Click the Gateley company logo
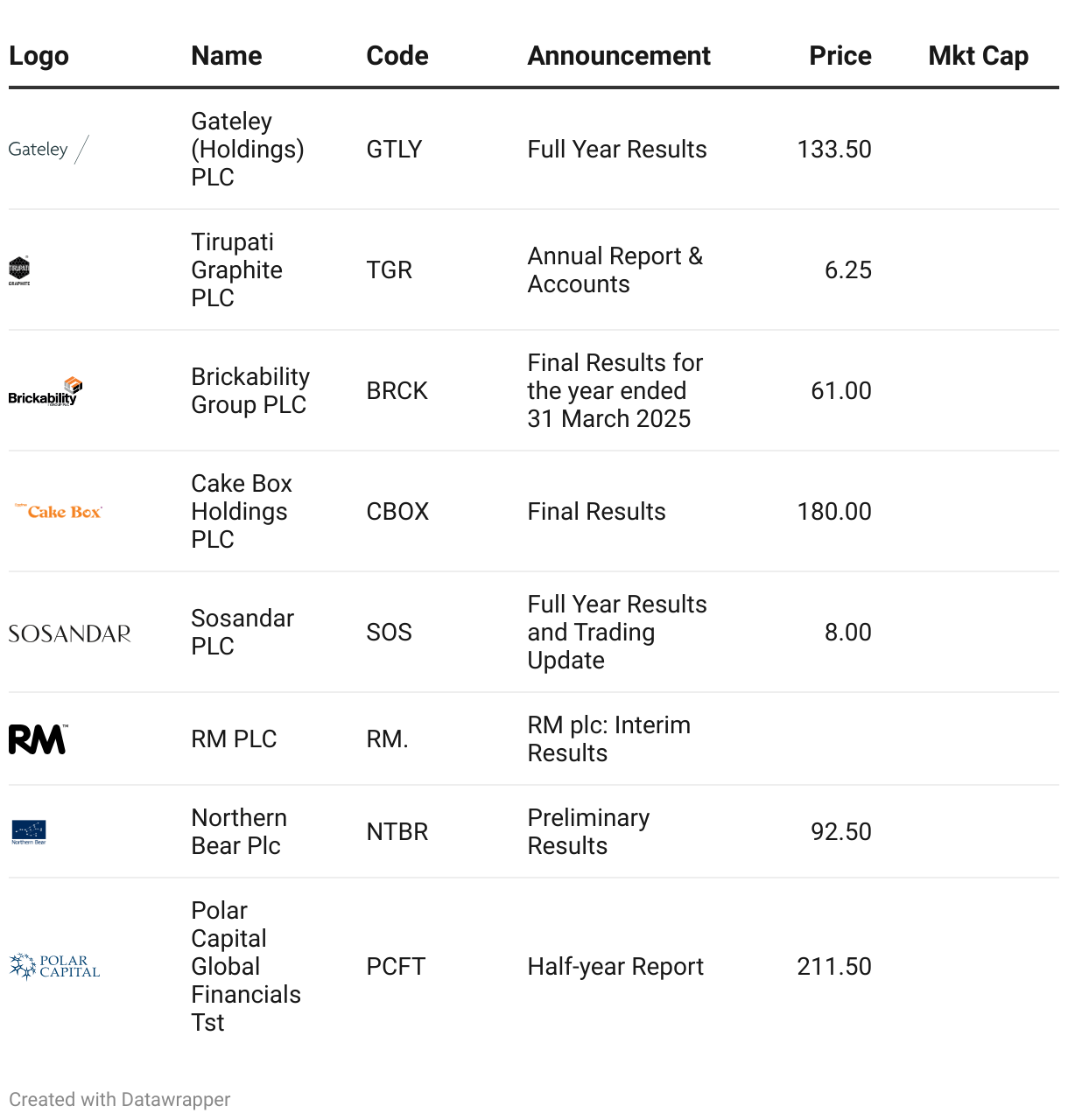The width and height of the screenshot is (1068, 1120). point(48,150)
